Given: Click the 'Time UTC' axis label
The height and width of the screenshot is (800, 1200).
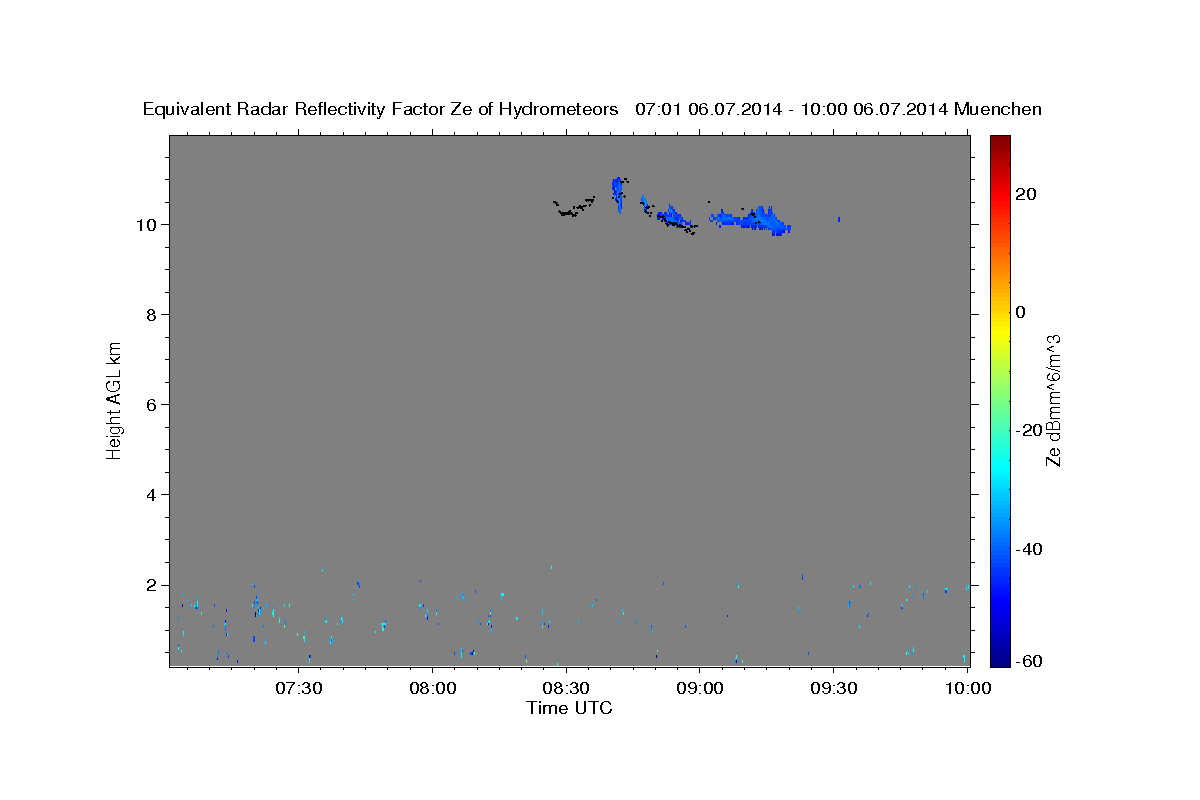Looking at the screenshot, I should click(x=569, y=708).
